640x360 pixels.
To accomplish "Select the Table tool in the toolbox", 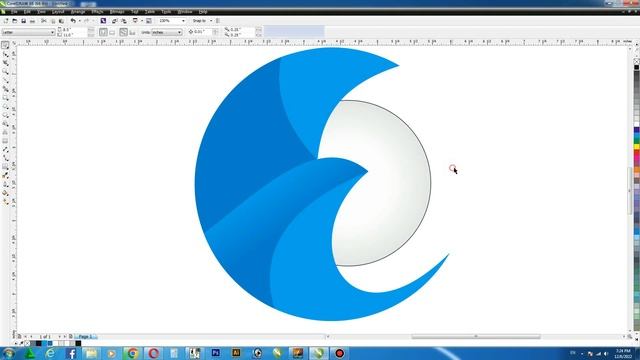I will pyautogui.click(x=5, y=141).
